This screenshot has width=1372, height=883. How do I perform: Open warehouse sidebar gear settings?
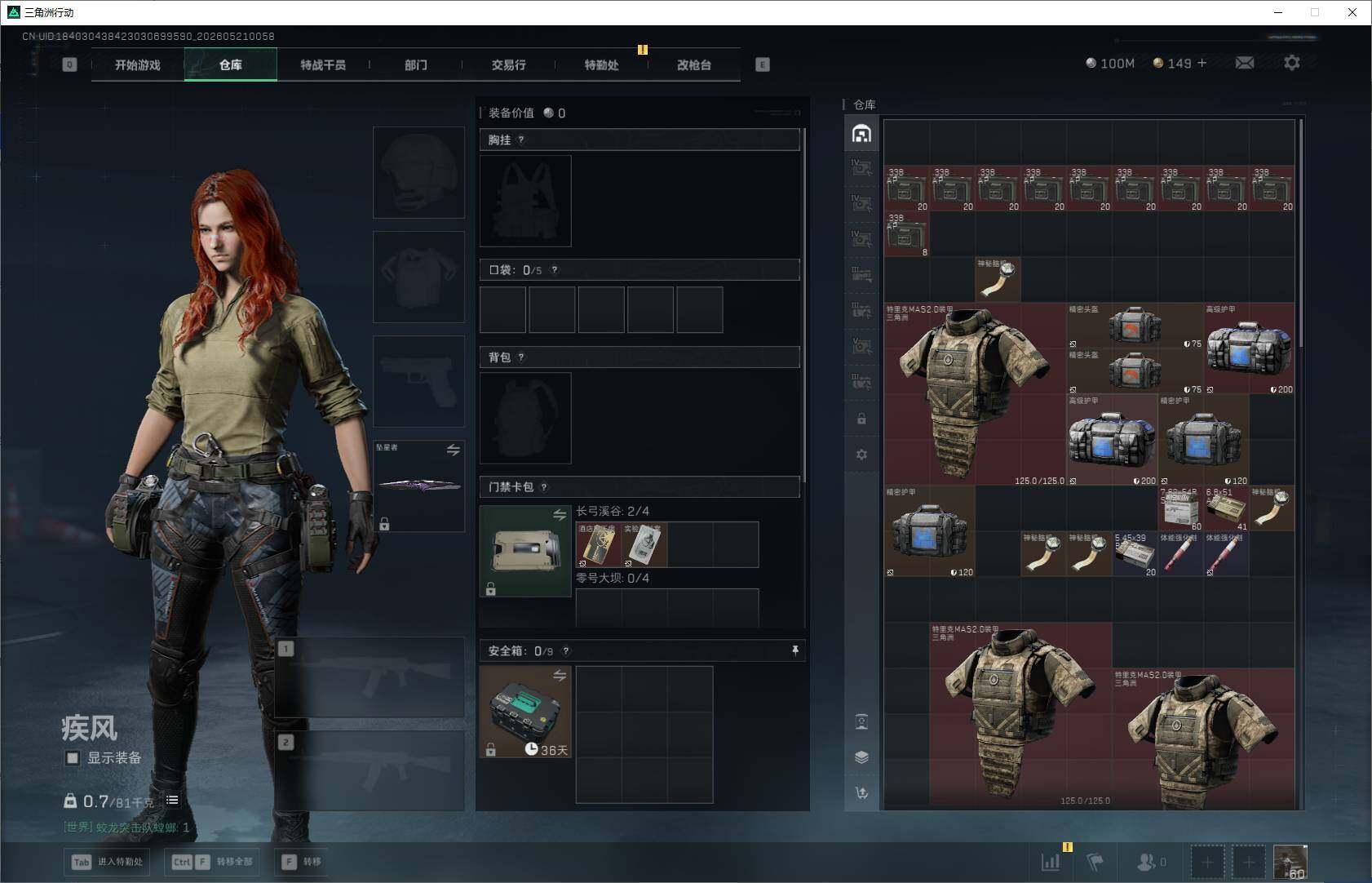click(x=861, y=455)
